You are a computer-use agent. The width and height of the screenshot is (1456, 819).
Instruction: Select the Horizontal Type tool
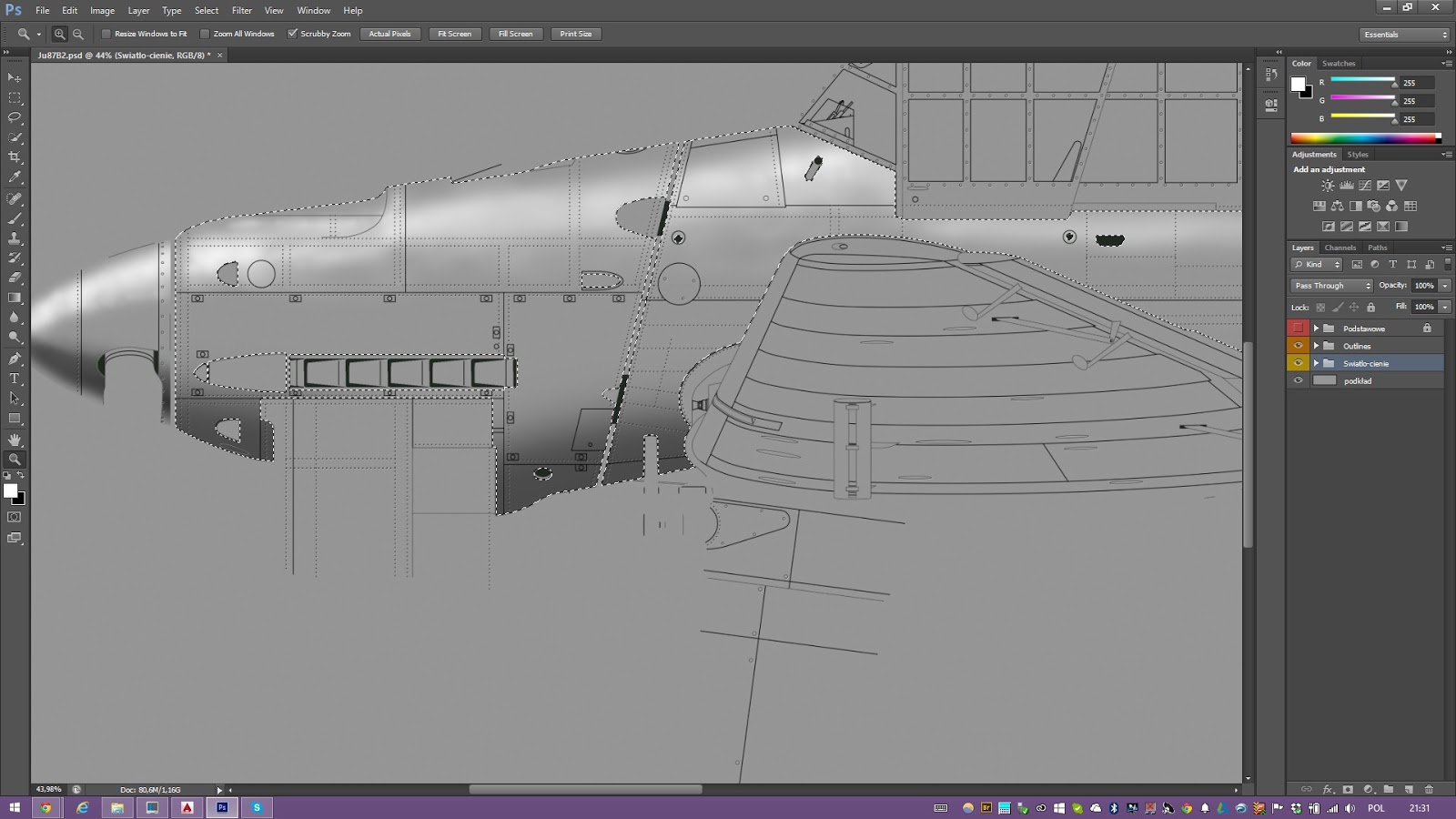pos(15,379)
